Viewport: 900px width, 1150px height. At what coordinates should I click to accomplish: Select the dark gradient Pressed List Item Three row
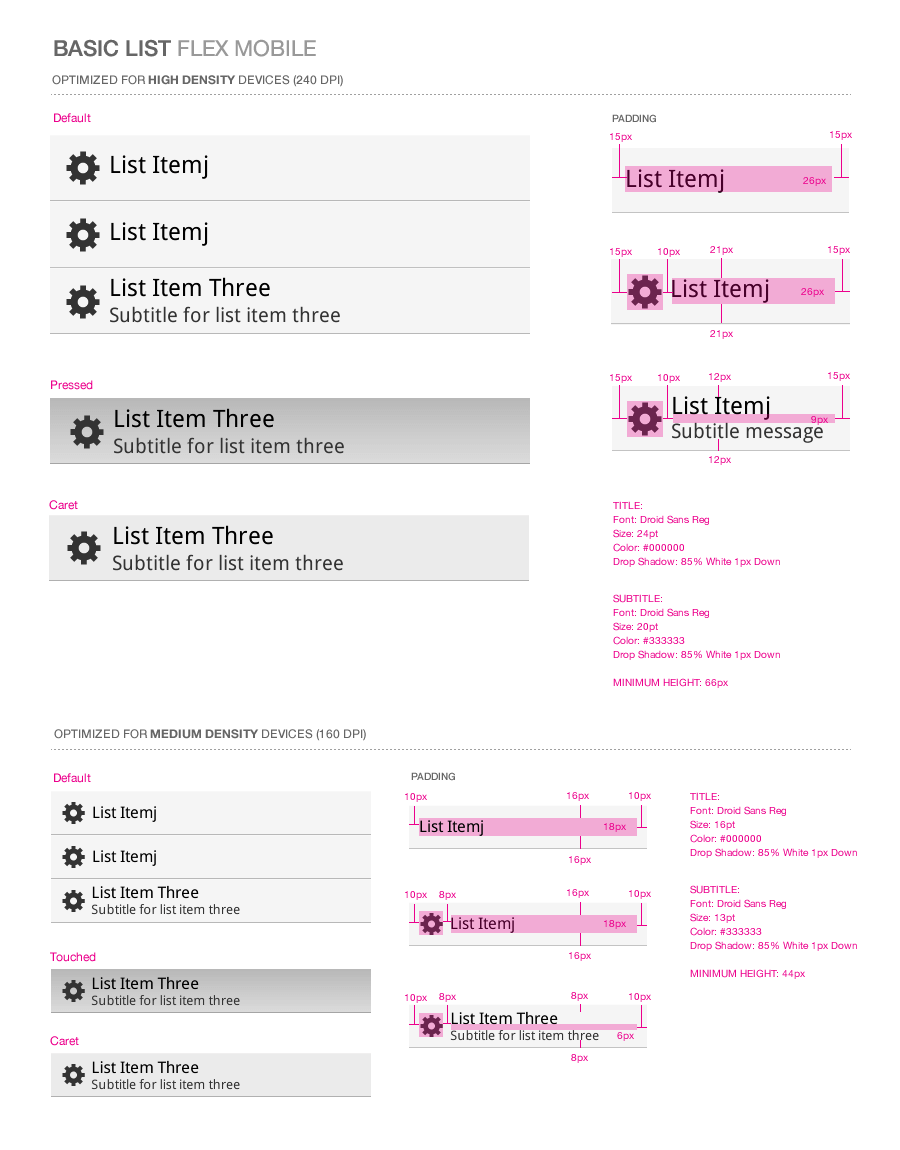290,431
